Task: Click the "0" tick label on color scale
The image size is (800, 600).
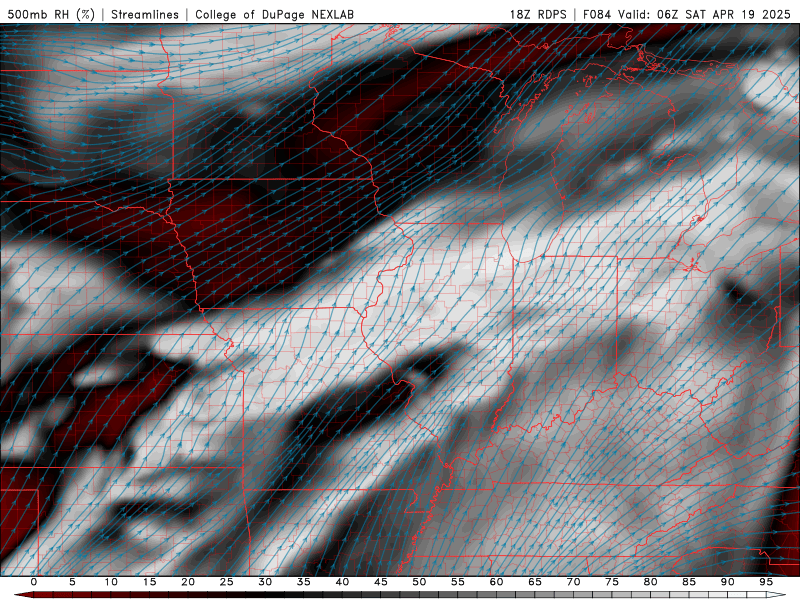Action: [34, 582]
